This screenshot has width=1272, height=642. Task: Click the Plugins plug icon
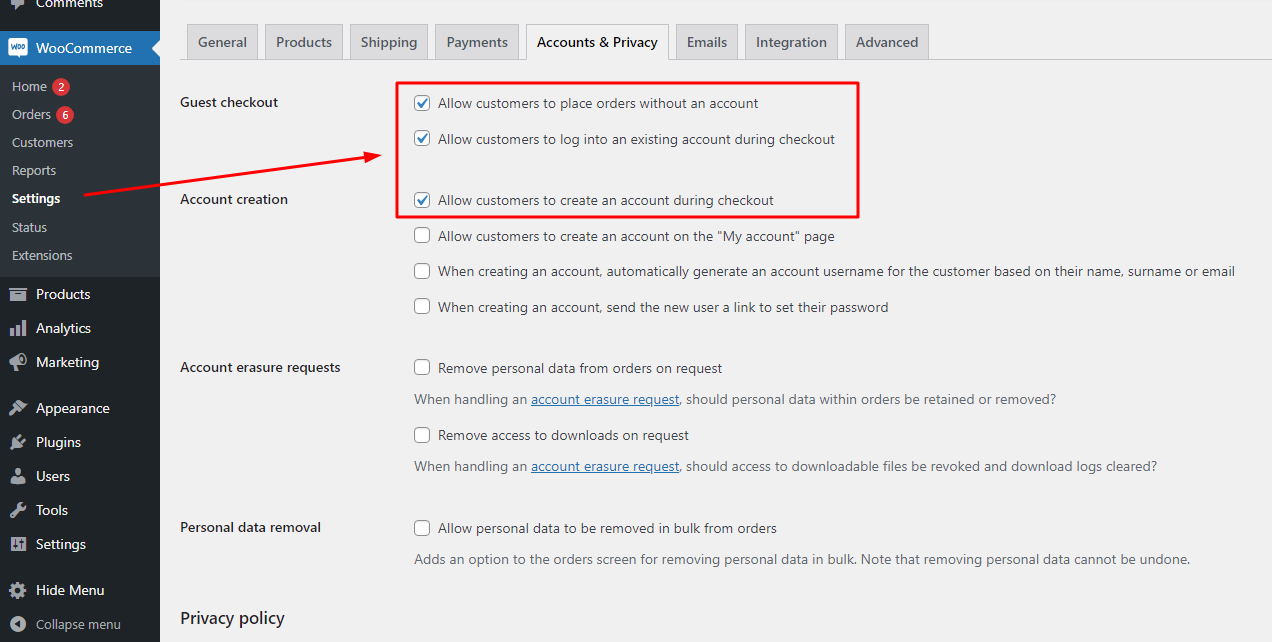18,442
